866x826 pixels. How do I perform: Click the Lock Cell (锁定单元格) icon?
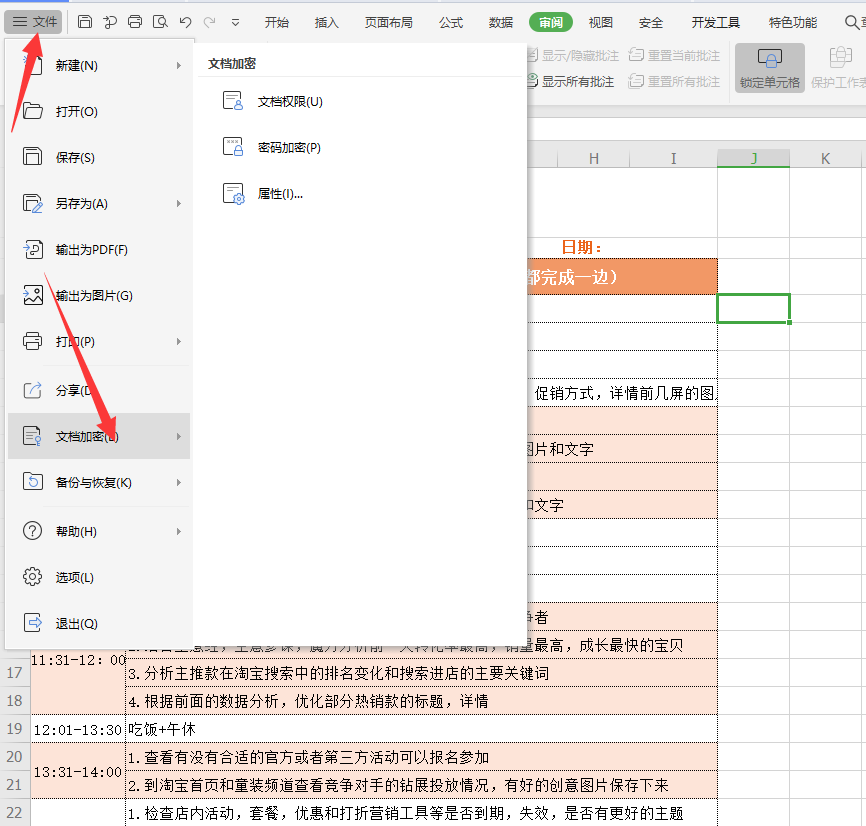point(769,67)
